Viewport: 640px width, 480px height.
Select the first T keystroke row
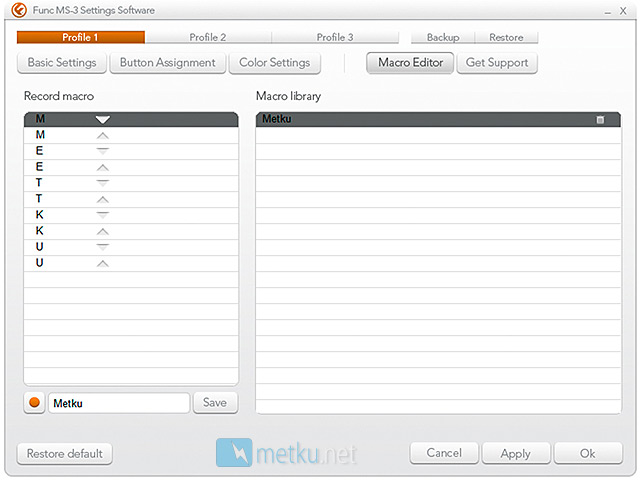tap(131, 183)
